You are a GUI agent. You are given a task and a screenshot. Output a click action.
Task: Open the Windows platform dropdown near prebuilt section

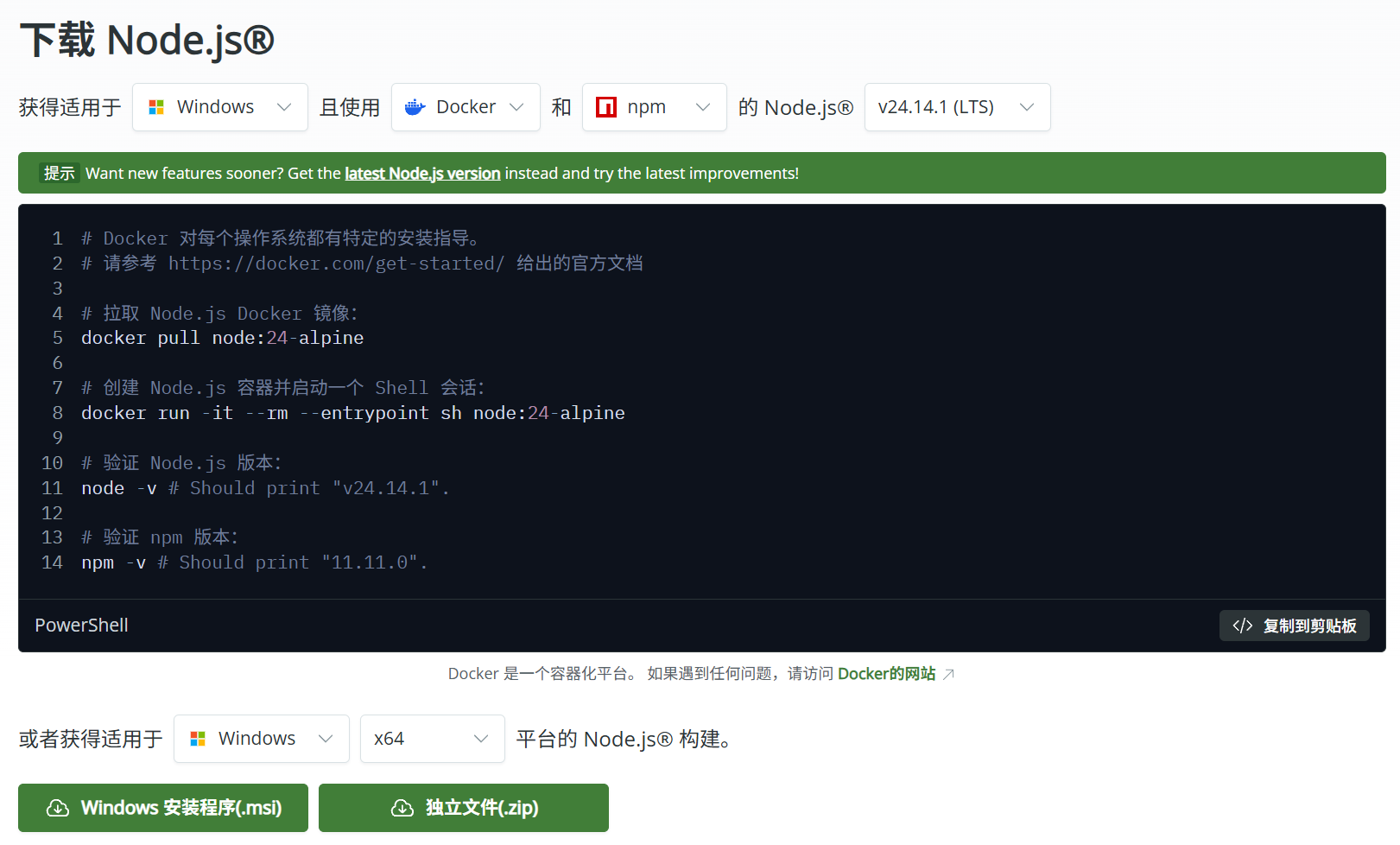click(x=261, y=739)
